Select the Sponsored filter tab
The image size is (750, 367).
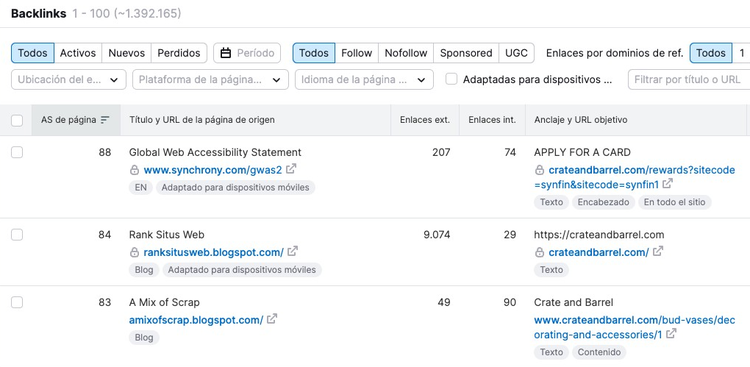point(466,53)
